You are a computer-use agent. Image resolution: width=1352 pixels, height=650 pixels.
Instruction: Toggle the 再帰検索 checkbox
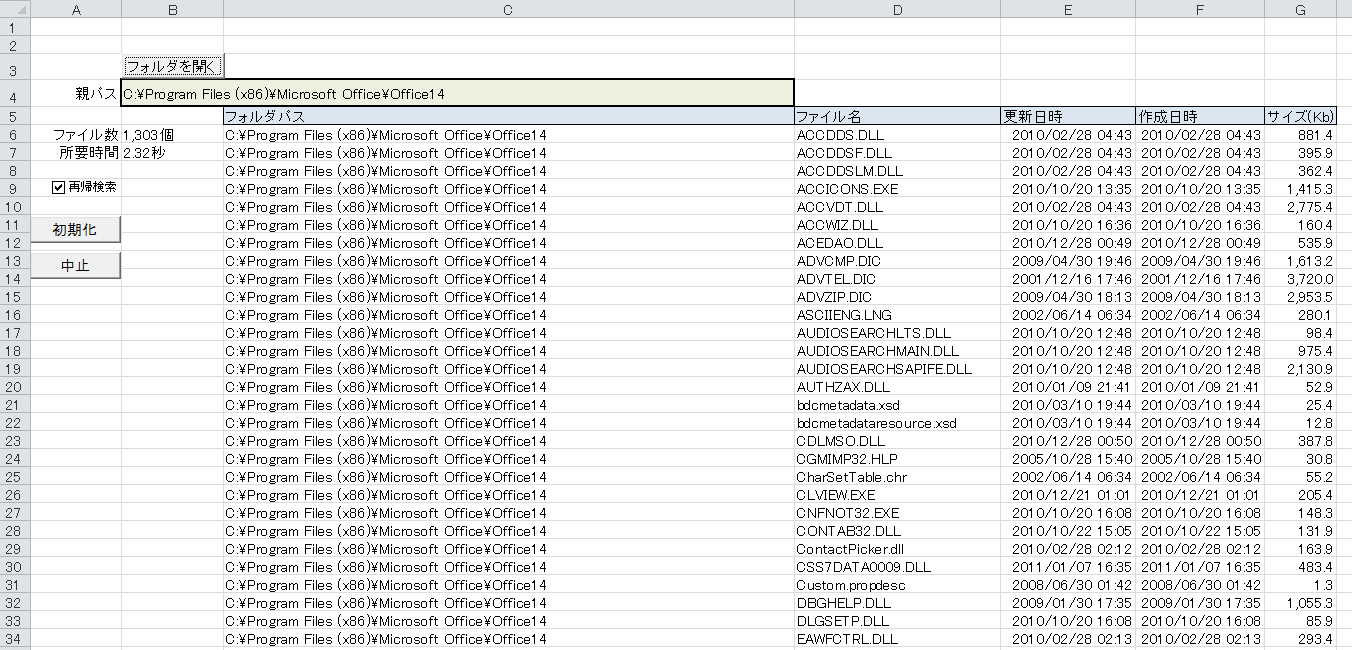pyautogui.click(x=59, y=187)
